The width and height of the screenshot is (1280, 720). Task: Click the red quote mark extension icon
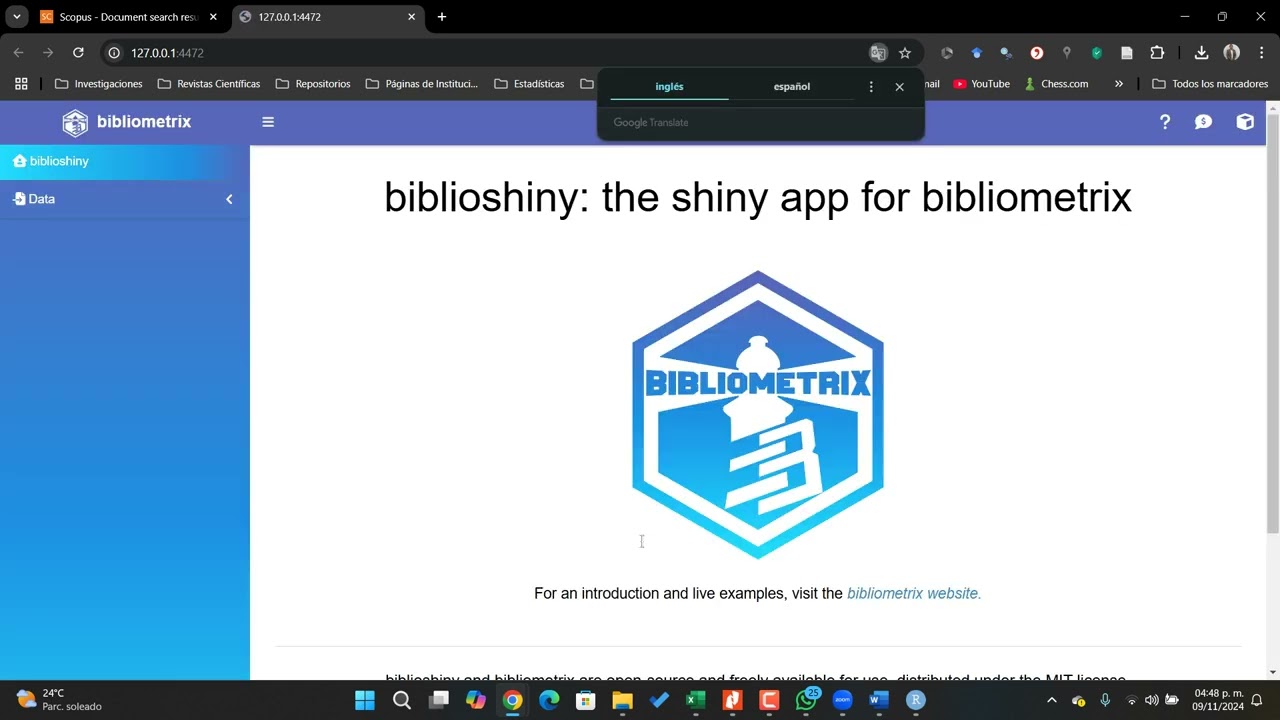(x=1037, y=53)
